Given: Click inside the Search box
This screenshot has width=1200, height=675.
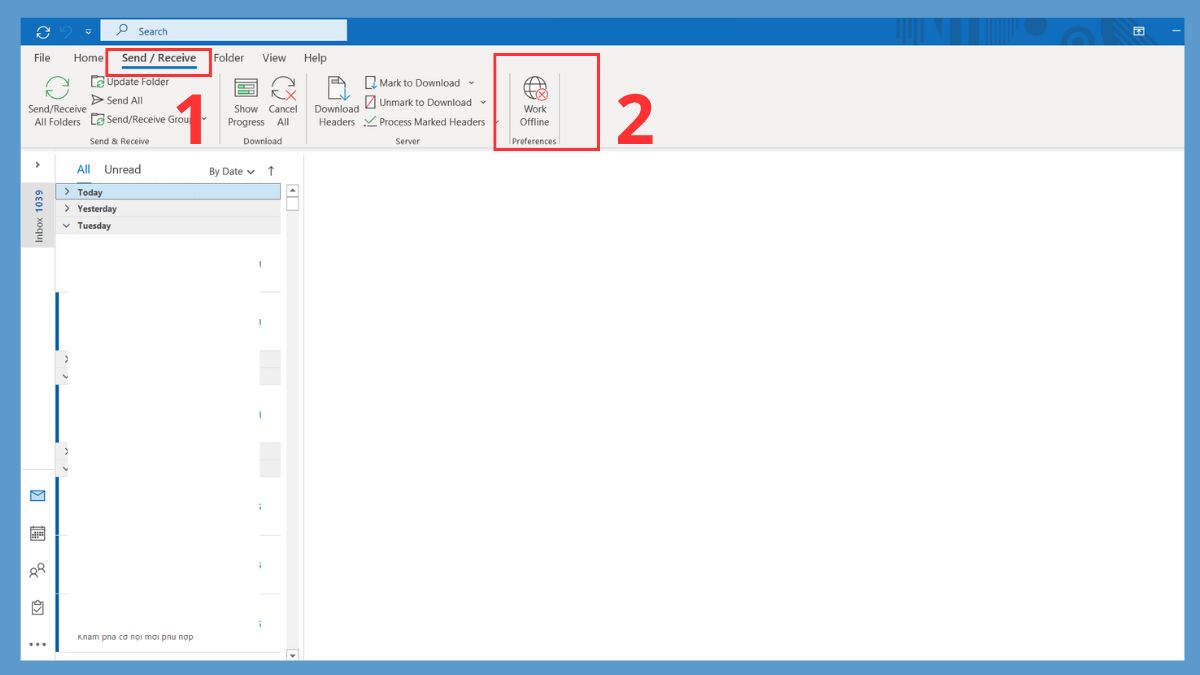Looking at the screenshot, I should click(225, 30).
